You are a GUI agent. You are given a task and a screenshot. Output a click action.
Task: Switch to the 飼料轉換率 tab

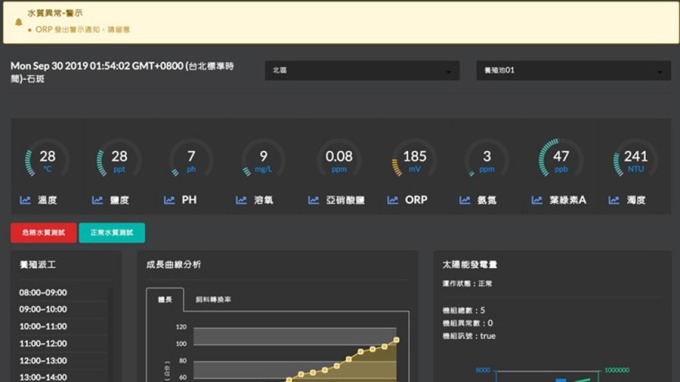coord(213,299)
